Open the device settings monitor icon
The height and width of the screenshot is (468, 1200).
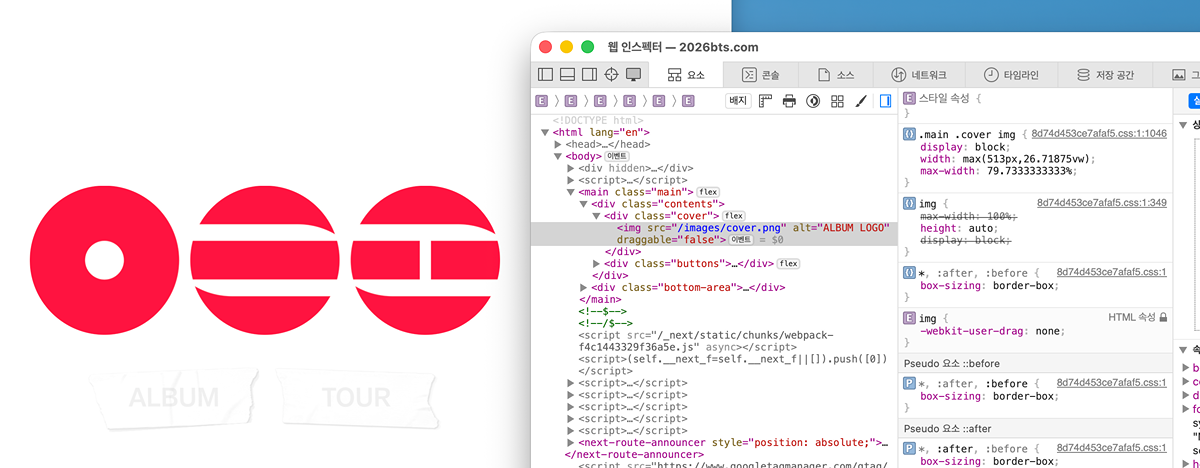click(633, 75)
